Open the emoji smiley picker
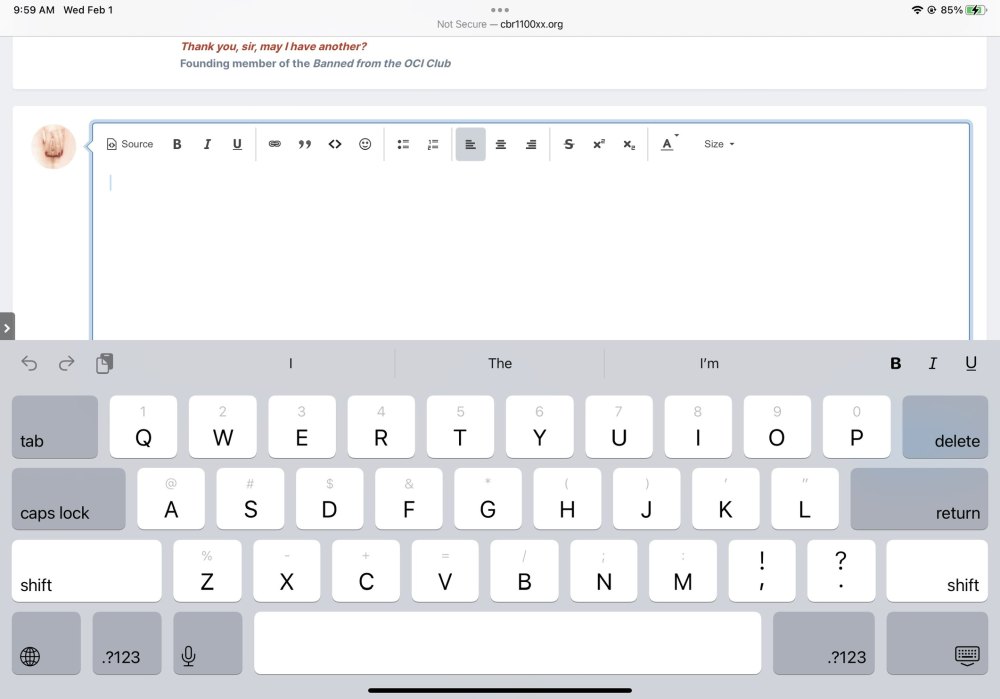1000x699 pixels. click(365, 144)
